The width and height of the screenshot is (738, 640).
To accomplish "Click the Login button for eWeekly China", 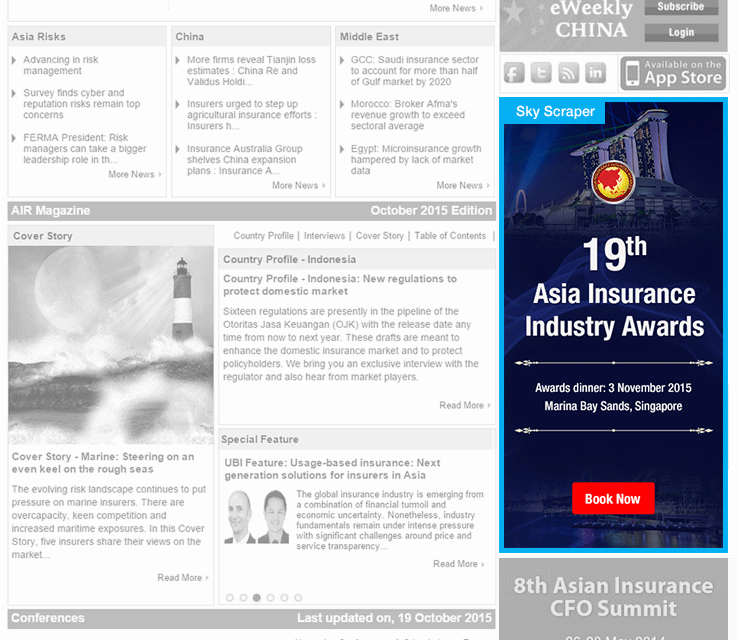I will pyautogui.click(x=681, y=32).
